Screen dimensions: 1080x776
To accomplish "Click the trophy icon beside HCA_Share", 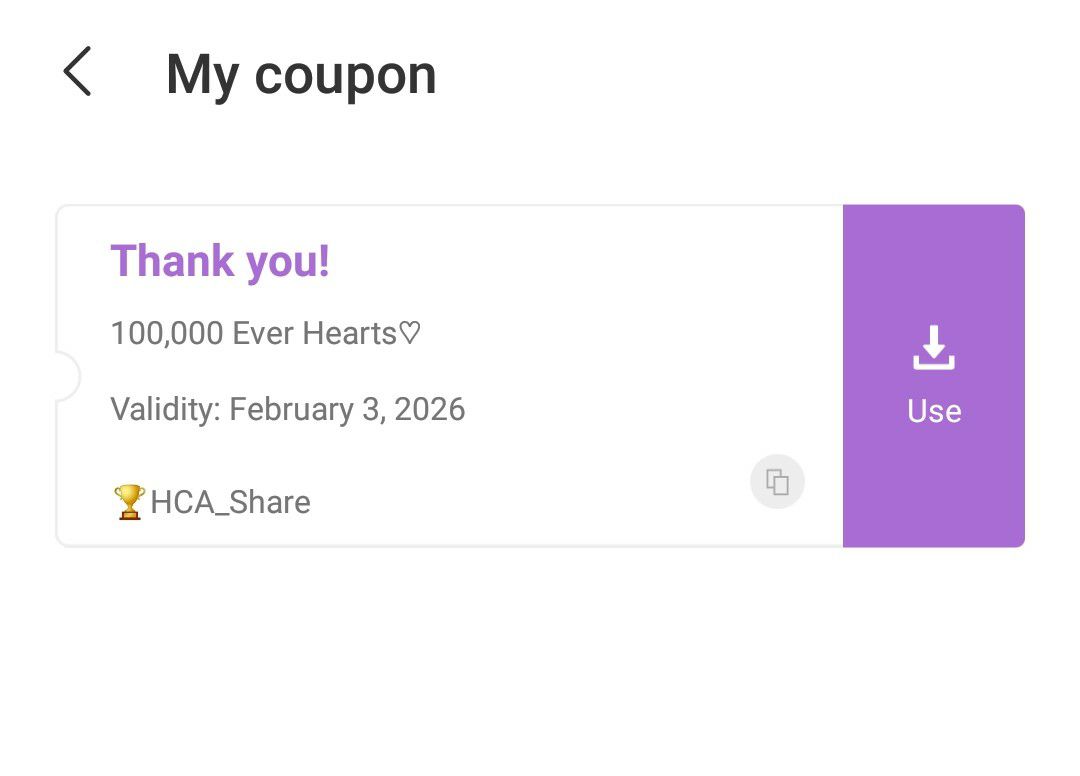I will [x=129, y=502].
